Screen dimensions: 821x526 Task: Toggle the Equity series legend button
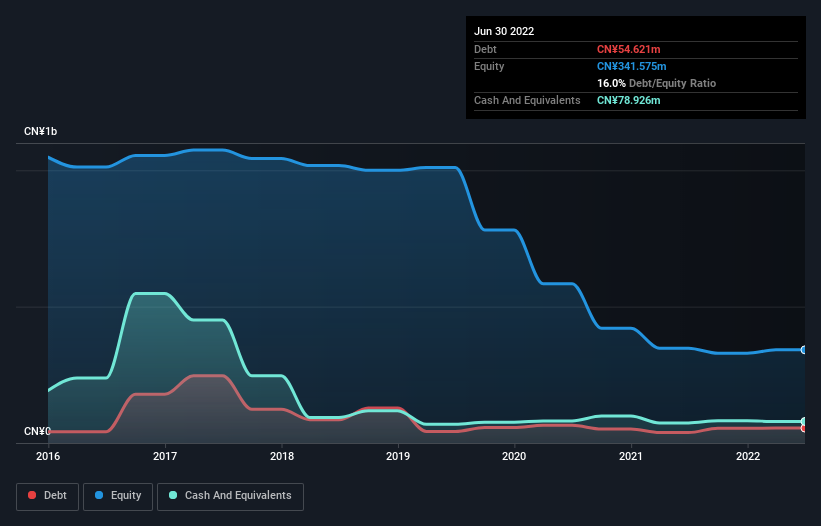[x=118, y=496]
